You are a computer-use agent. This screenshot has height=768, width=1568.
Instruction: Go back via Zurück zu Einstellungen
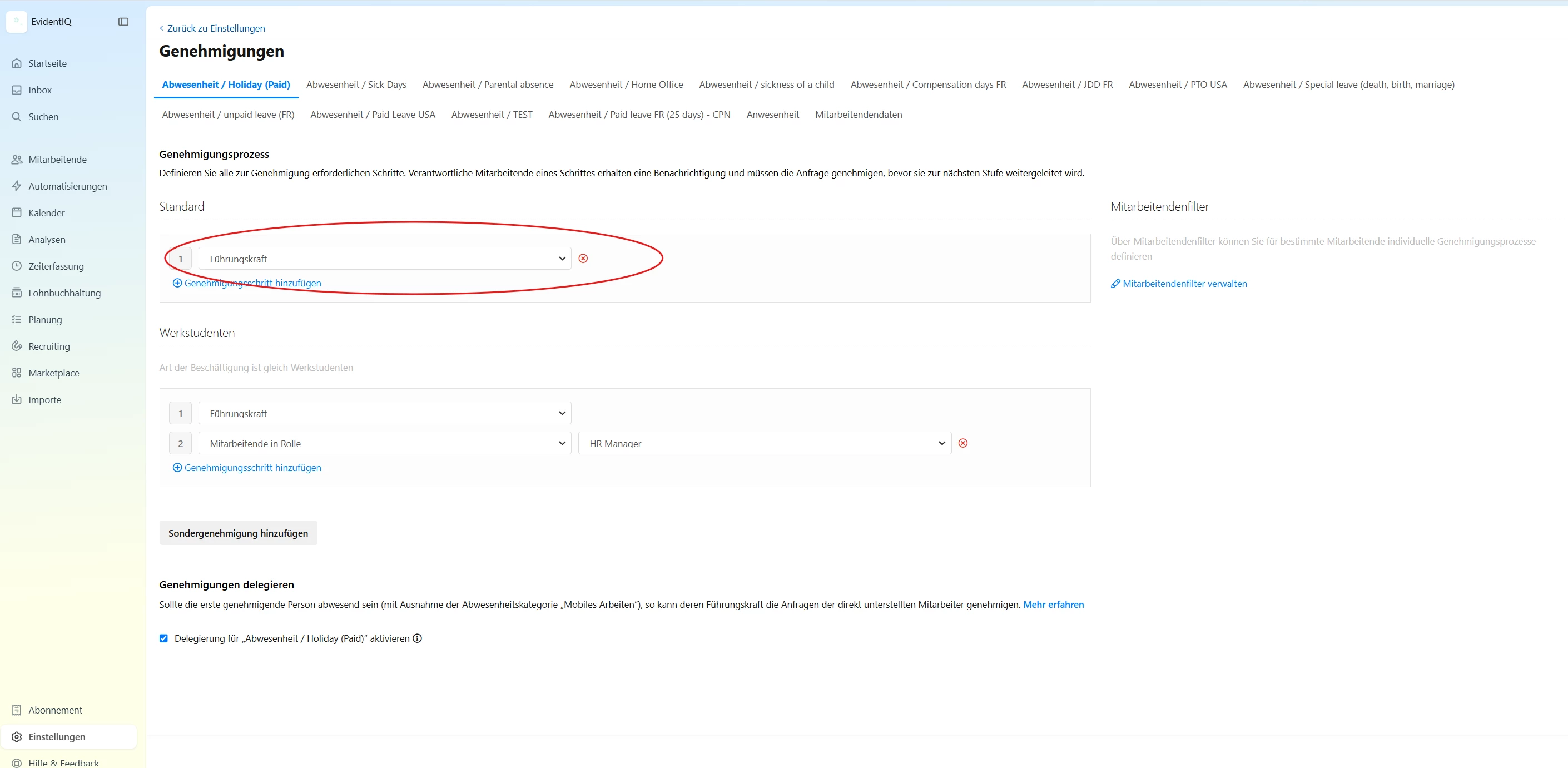(216, 28)
